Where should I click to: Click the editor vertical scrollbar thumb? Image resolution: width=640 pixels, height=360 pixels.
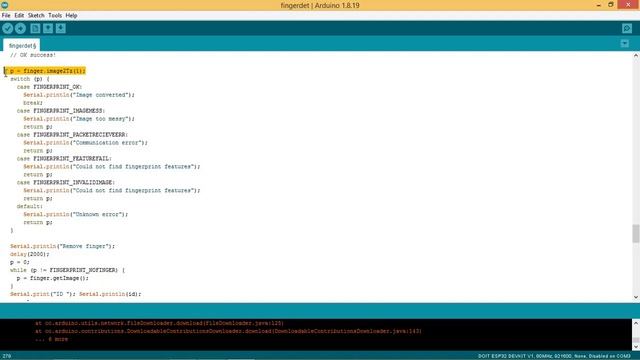(x=636, y=233)
